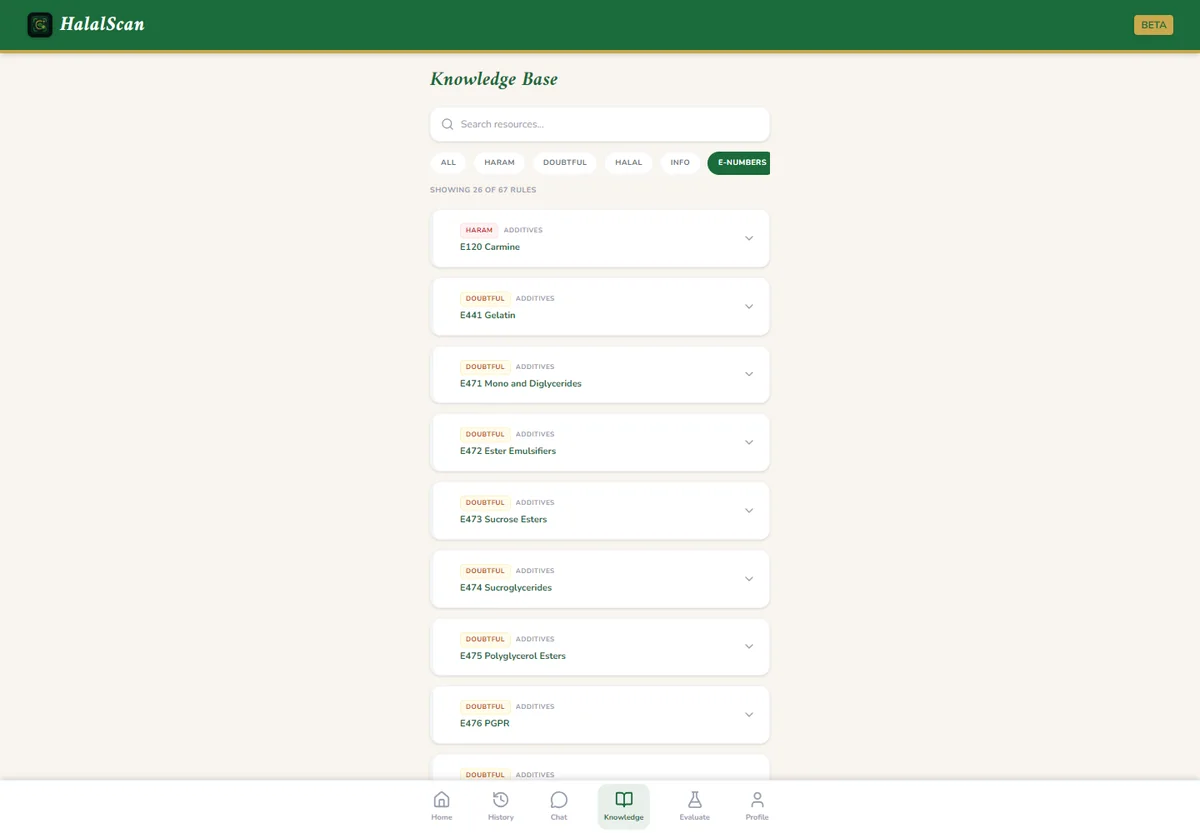Expand the E441 Gelatin card chevron
Viewport: 1200px width, 833px height.
coord(749,306)
